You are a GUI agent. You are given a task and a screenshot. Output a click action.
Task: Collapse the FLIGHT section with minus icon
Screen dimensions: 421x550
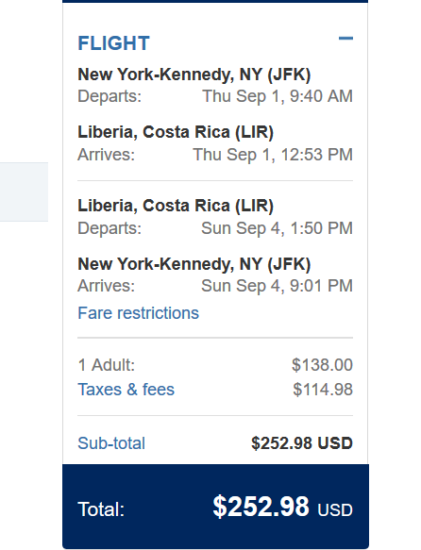coord(346,39)
